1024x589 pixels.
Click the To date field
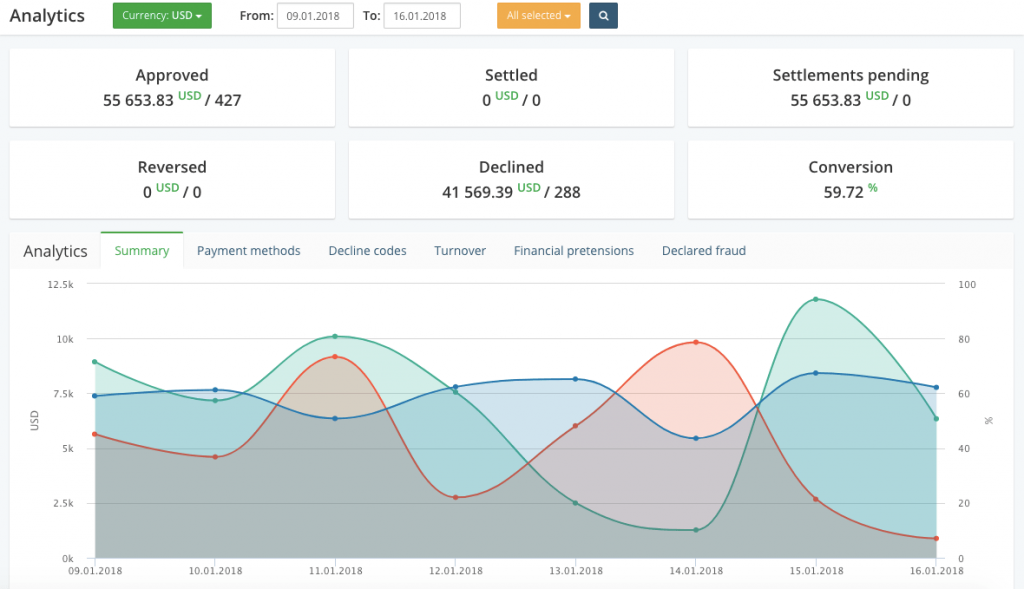click(421, 16)
